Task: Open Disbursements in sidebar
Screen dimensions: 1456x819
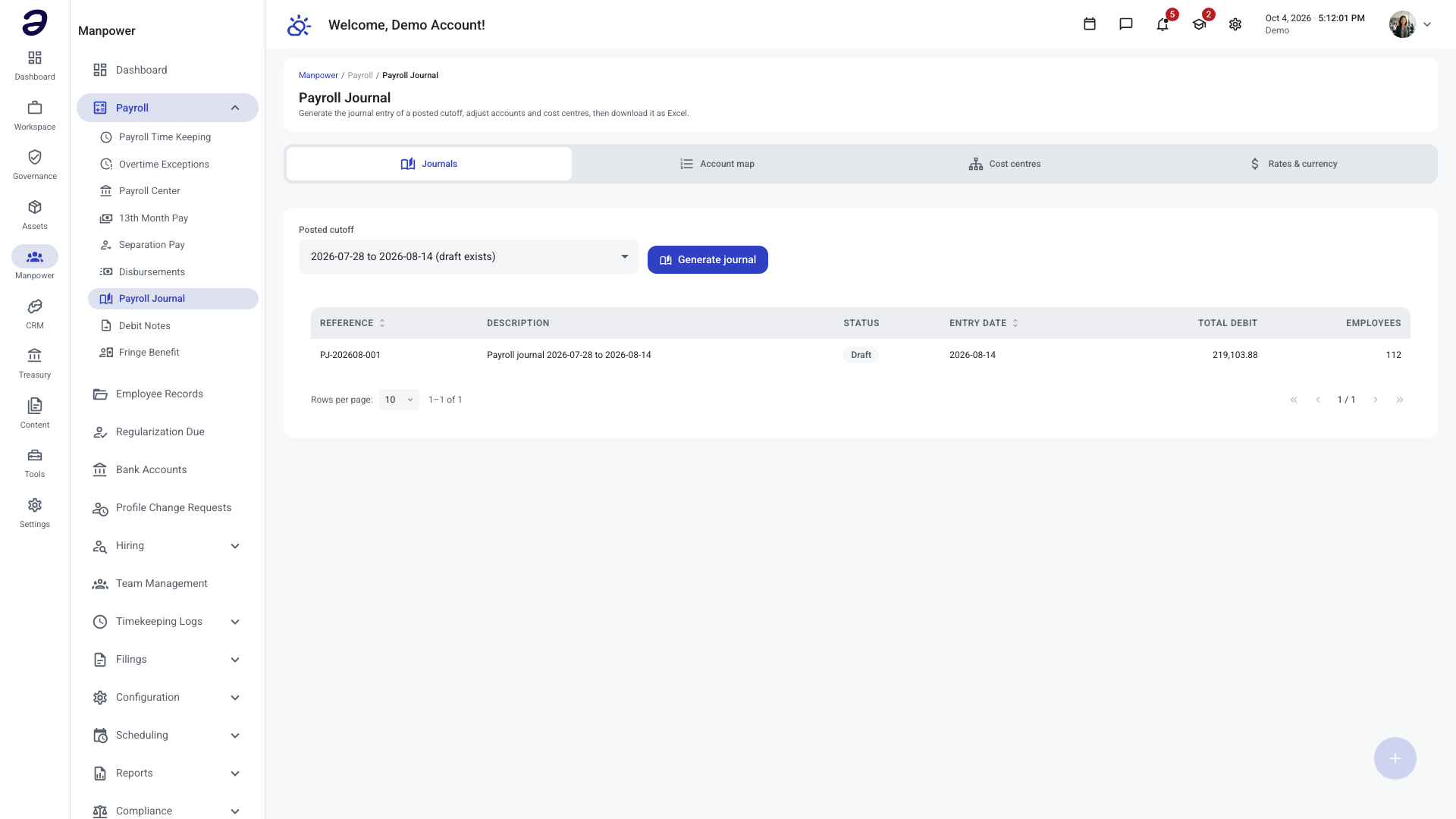Action: [173, 271]
